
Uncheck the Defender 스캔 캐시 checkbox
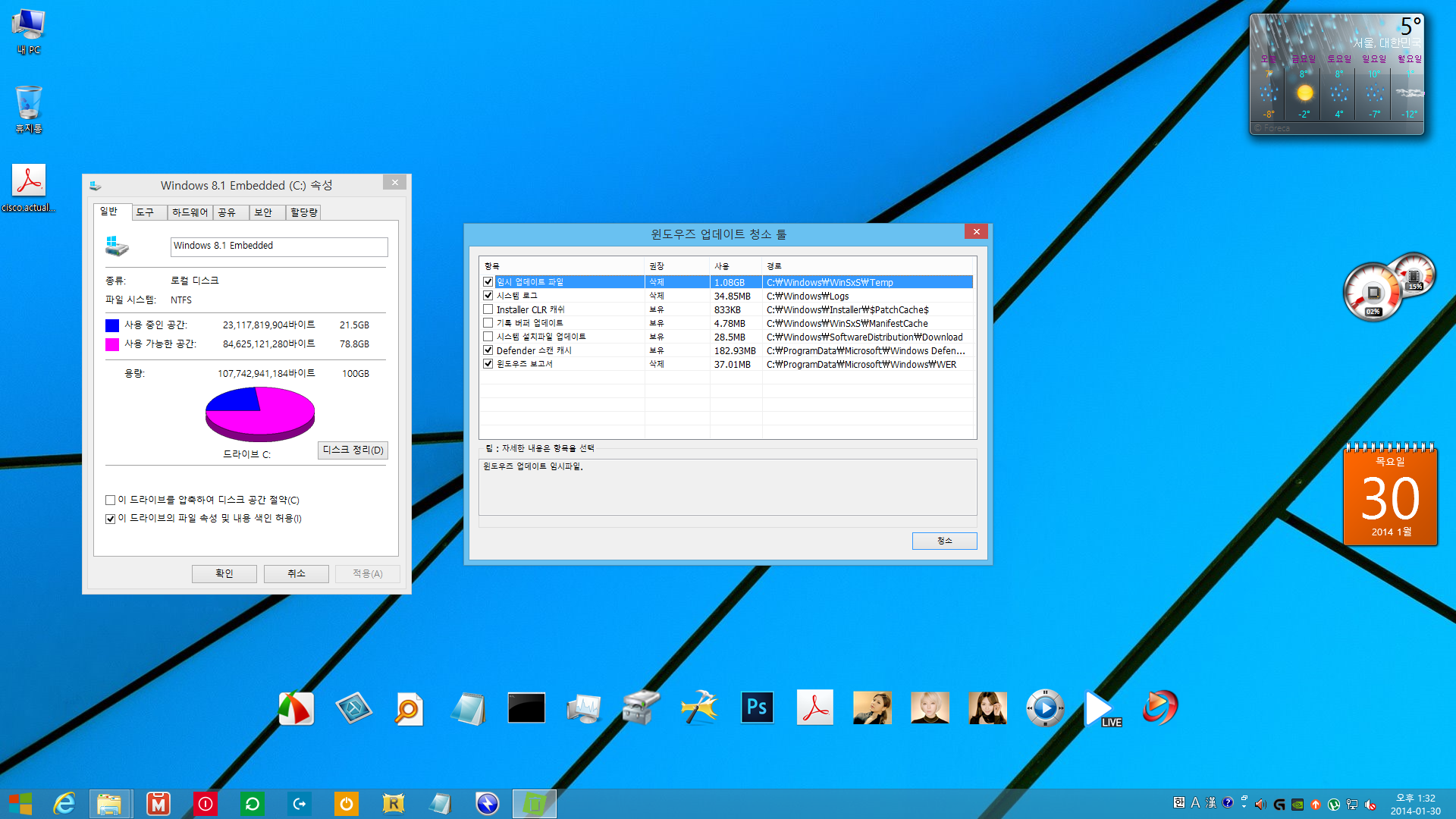point(488,350)
